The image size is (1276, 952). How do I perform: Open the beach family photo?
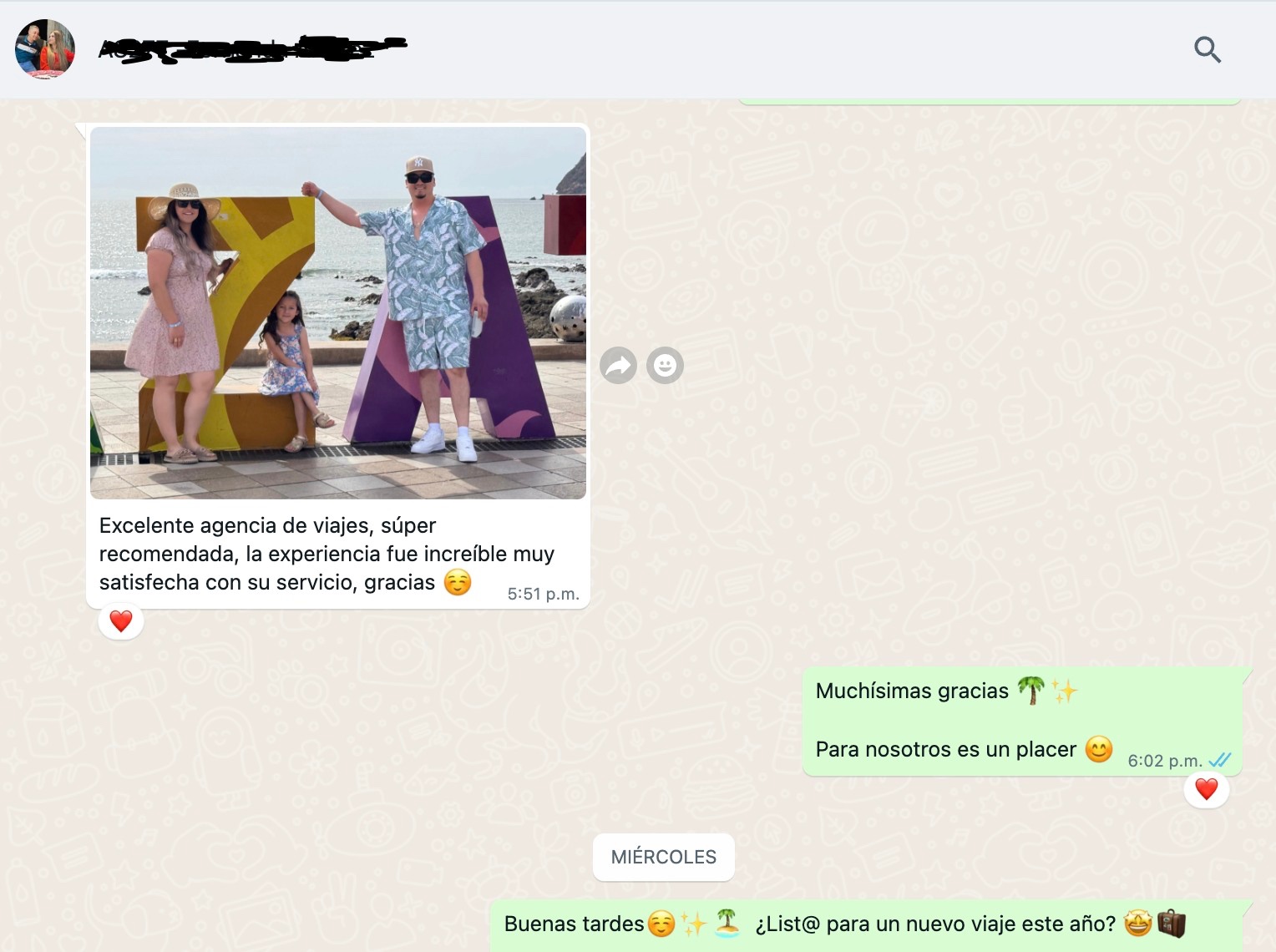338,313
